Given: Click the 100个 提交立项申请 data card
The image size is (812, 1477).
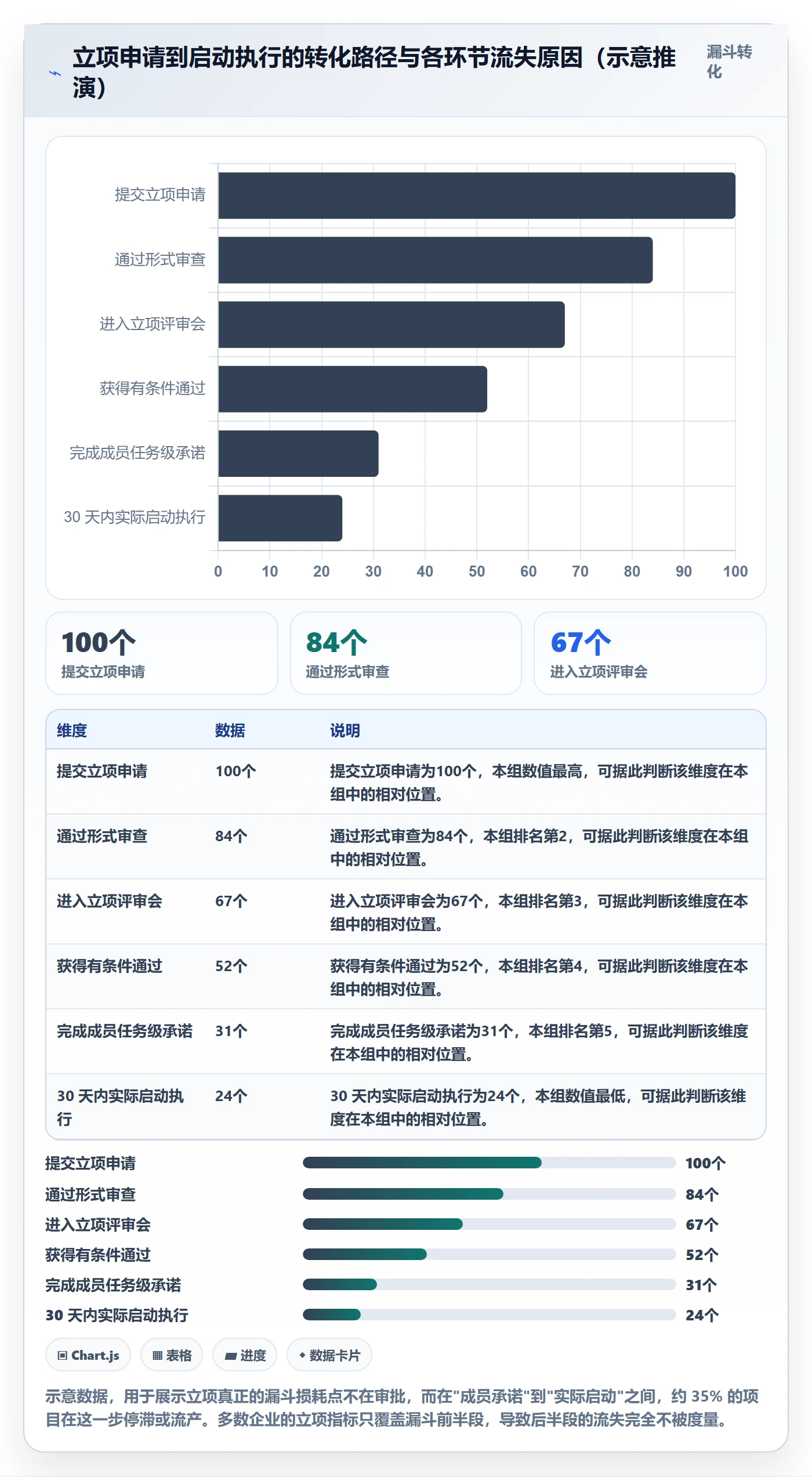Looking at the screenshot, I should (x=162, y=653).
